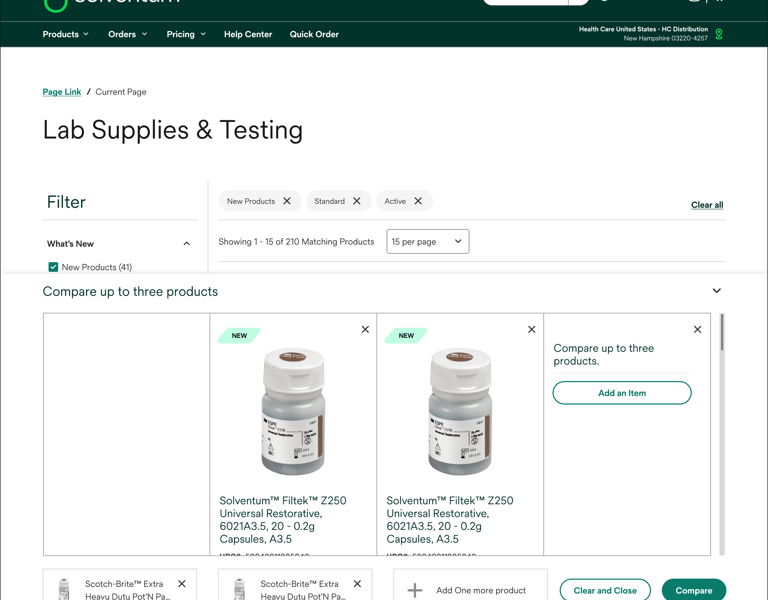Image resolution: width=768 pixels, height=600 pixels.
Task: Open the Orders menu
Action: click(127, 34)
